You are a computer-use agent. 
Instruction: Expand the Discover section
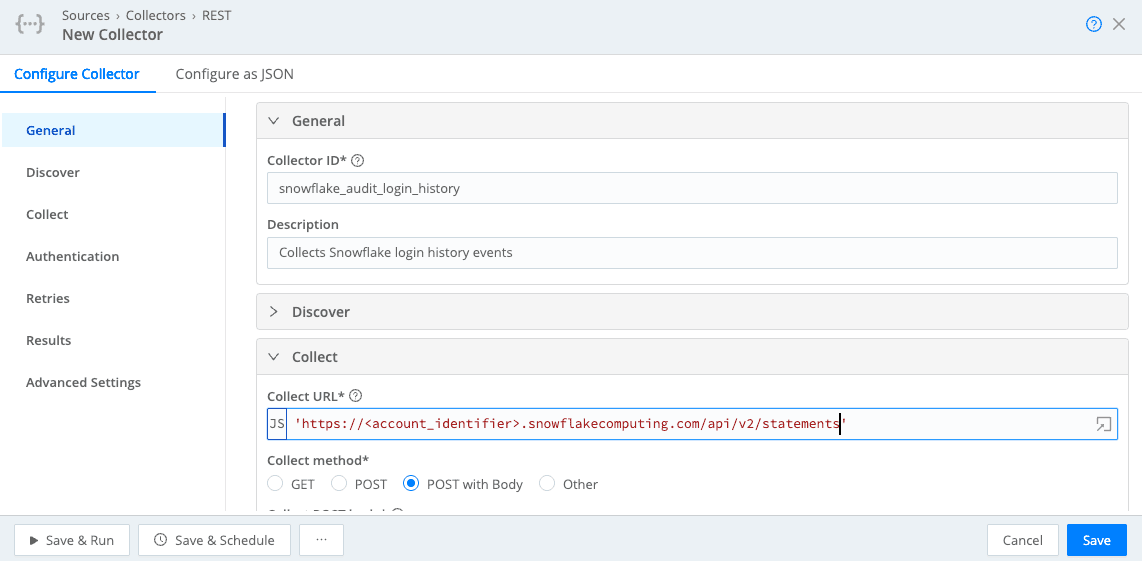click(x=274, y=312)
